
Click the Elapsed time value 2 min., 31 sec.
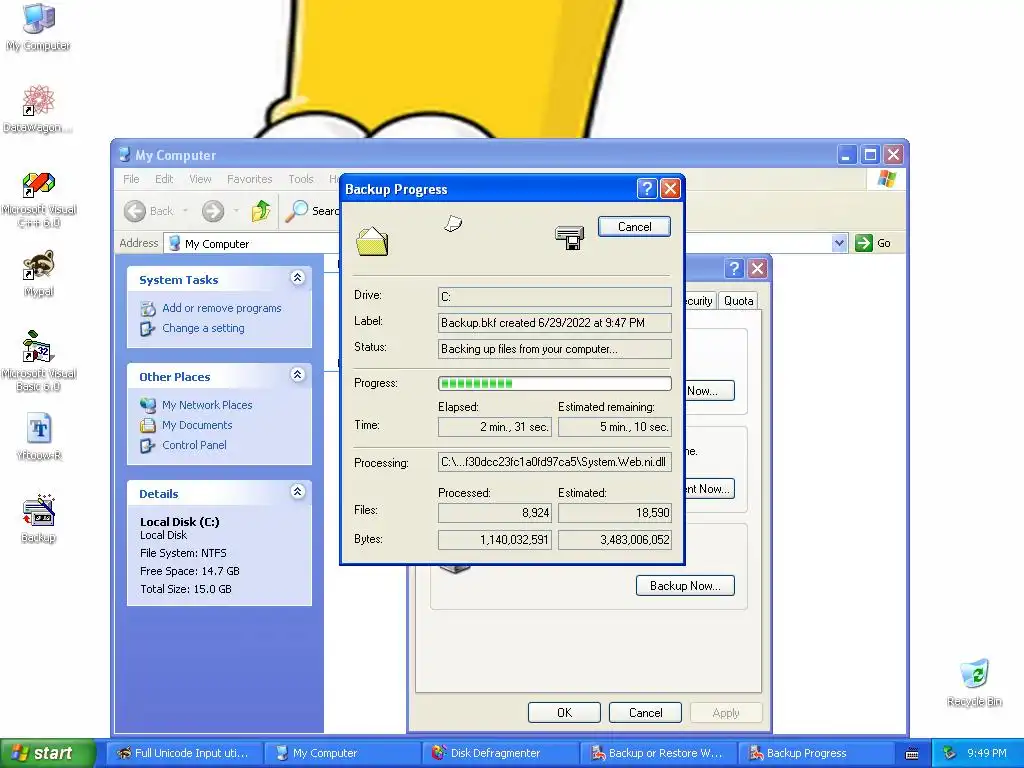tap(495, 427)
